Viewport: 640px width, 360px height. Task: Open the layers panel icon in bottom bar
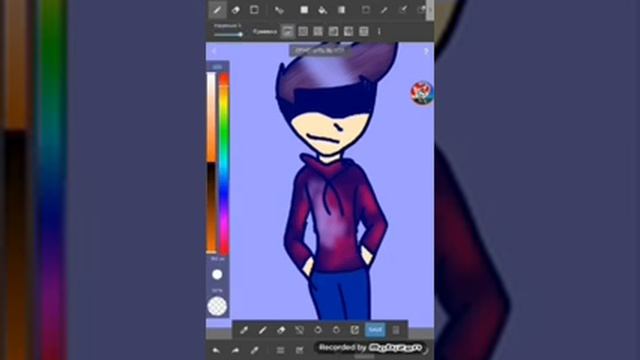300,350
